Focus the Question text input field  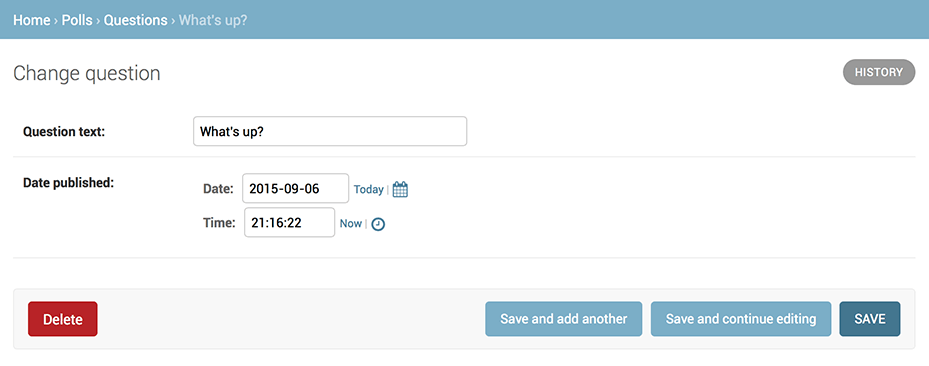point(330,131)
